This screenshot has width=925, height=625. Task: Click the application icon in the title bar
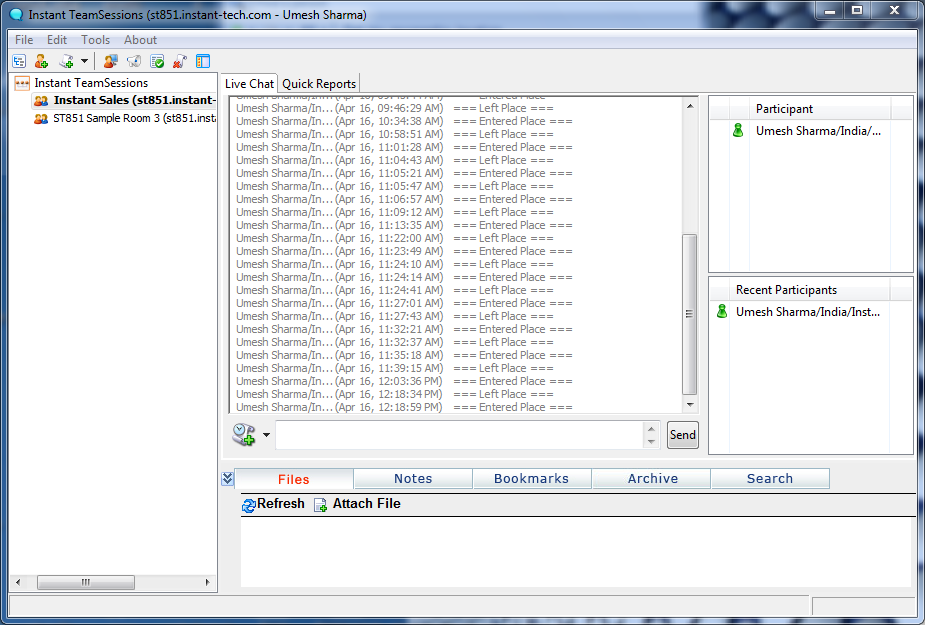point(17,15)
